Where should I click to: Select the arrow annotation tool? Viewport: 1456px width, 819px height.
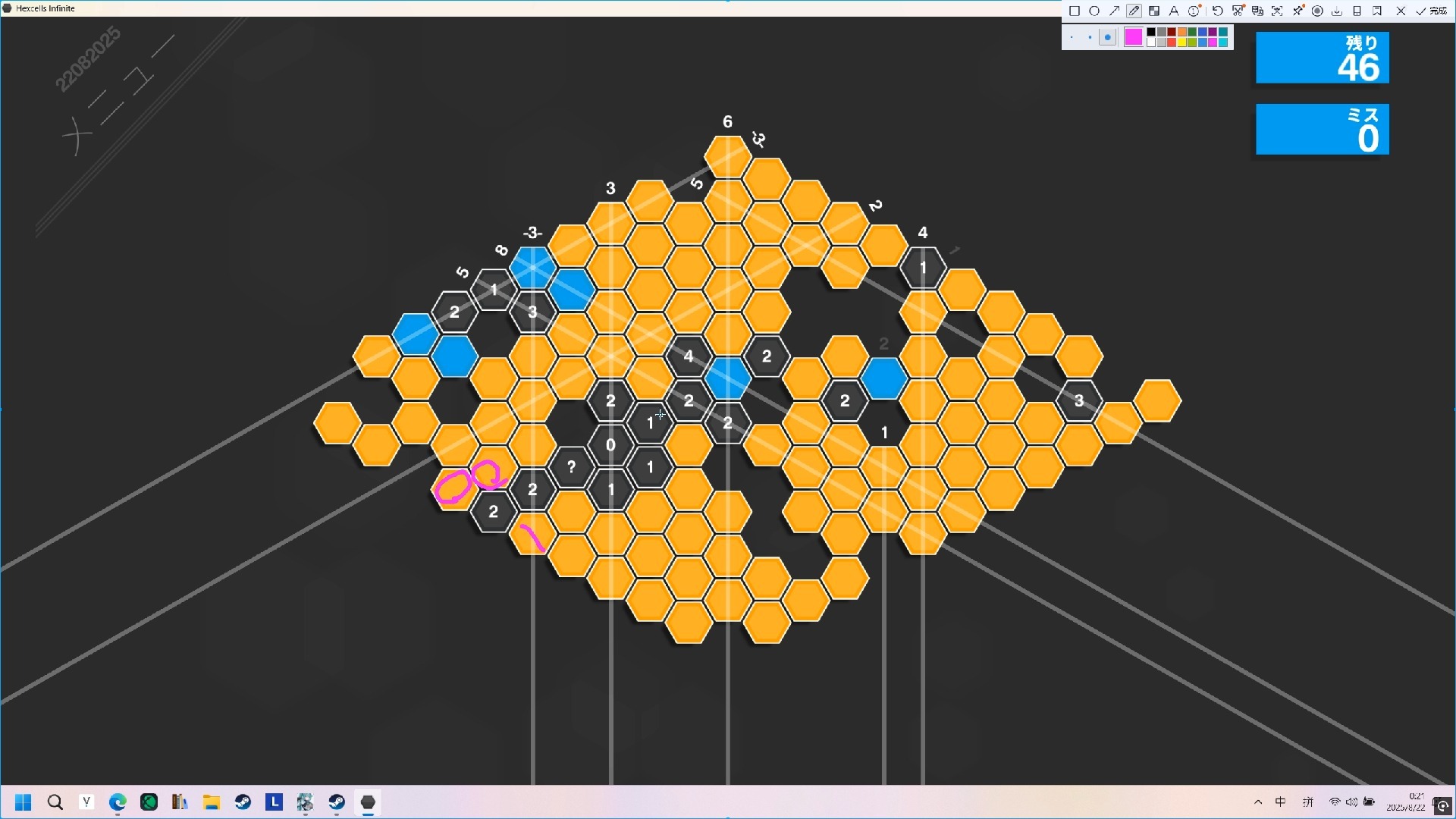[1114, 11]
